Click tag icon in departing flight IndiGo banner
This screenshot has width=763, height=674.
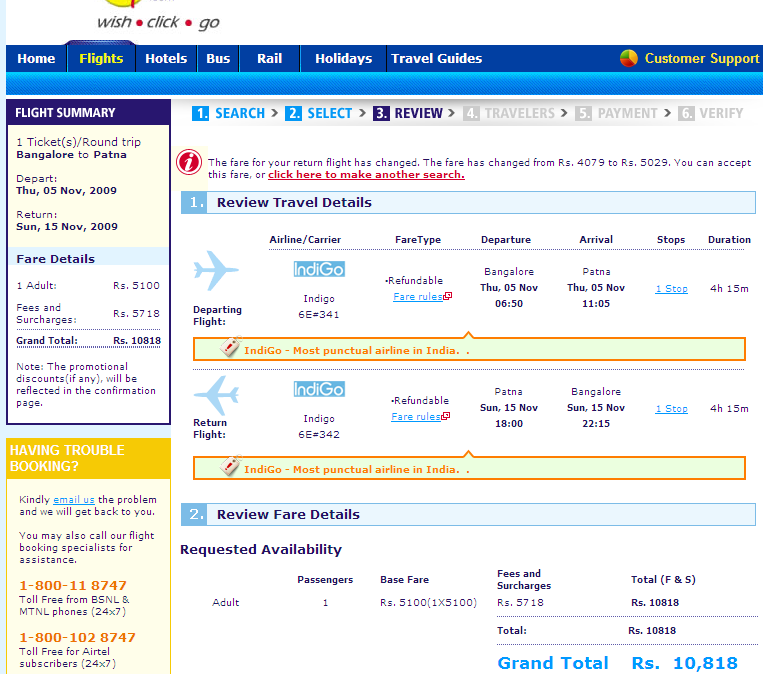click(x=230, y=346)
